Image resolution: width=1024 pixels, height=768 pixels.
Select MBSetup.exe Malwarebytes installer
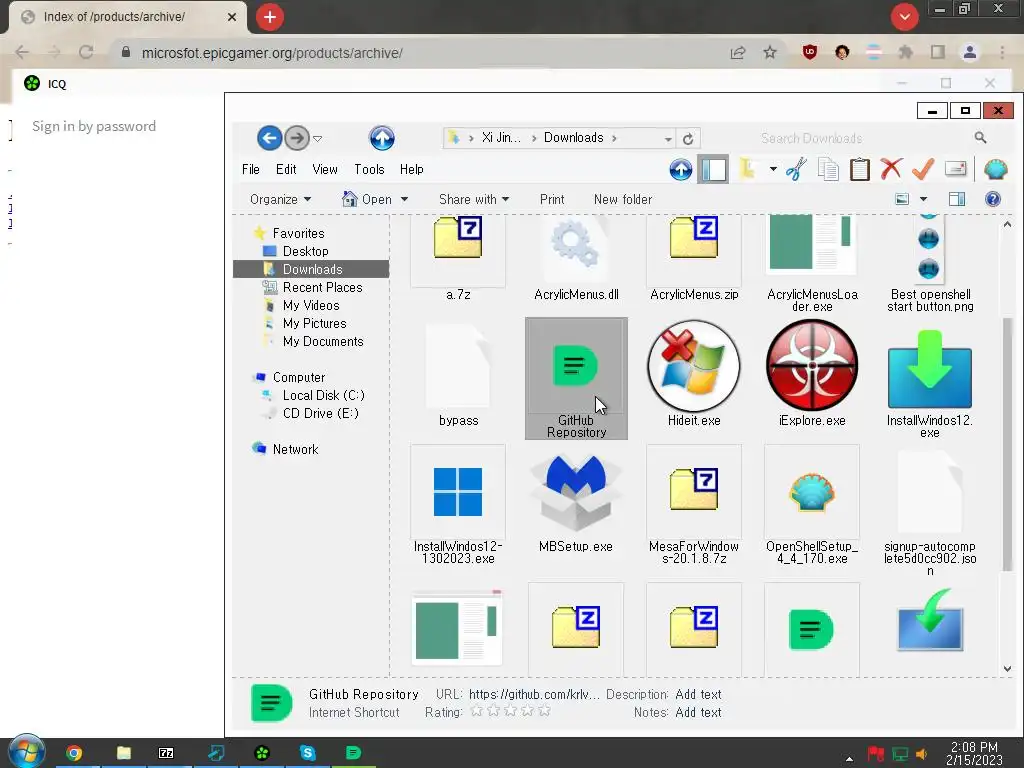tap(576, 502)
